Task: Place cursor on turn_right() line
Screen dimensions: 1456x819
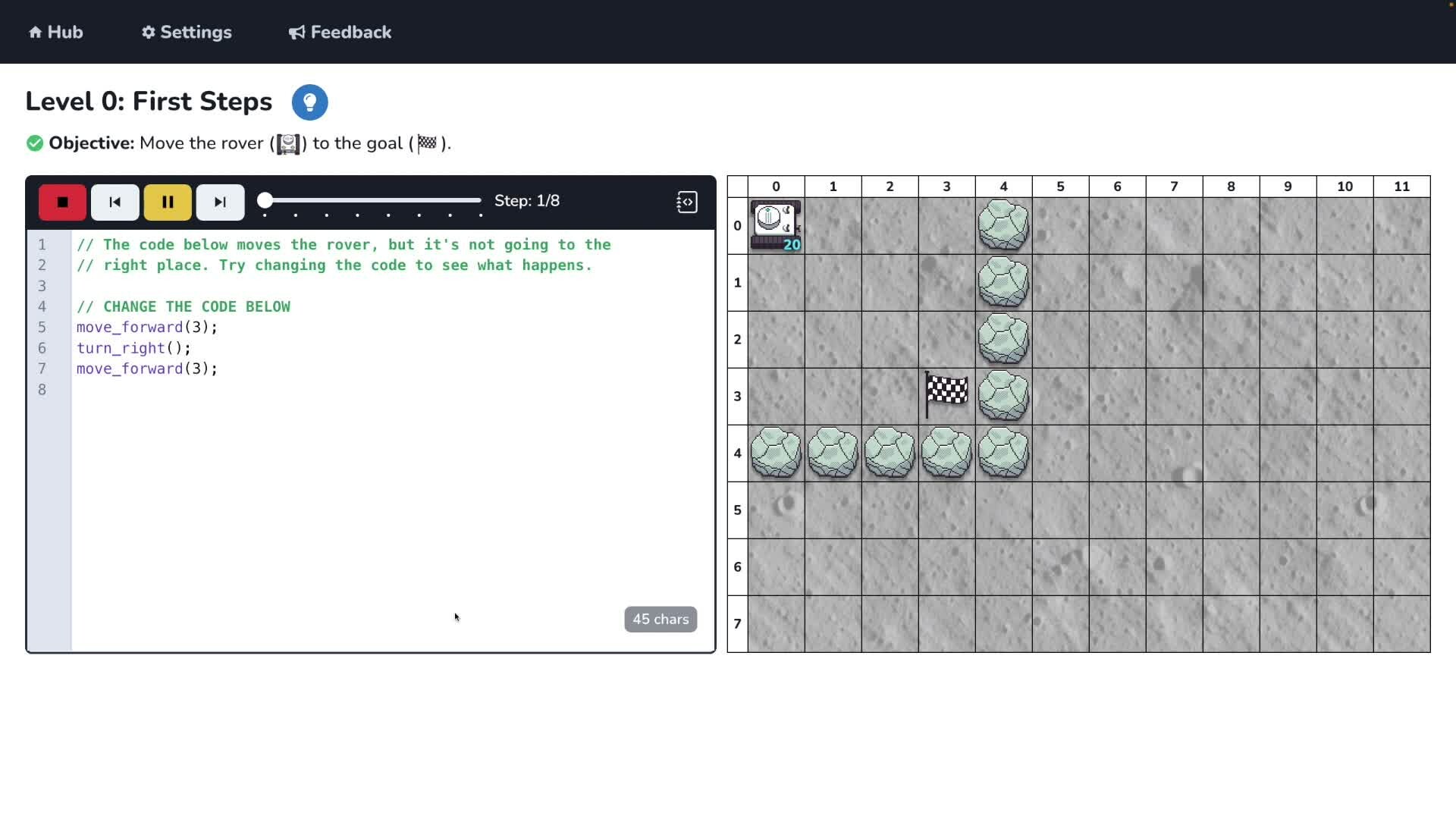Action: tap(133, 348)
